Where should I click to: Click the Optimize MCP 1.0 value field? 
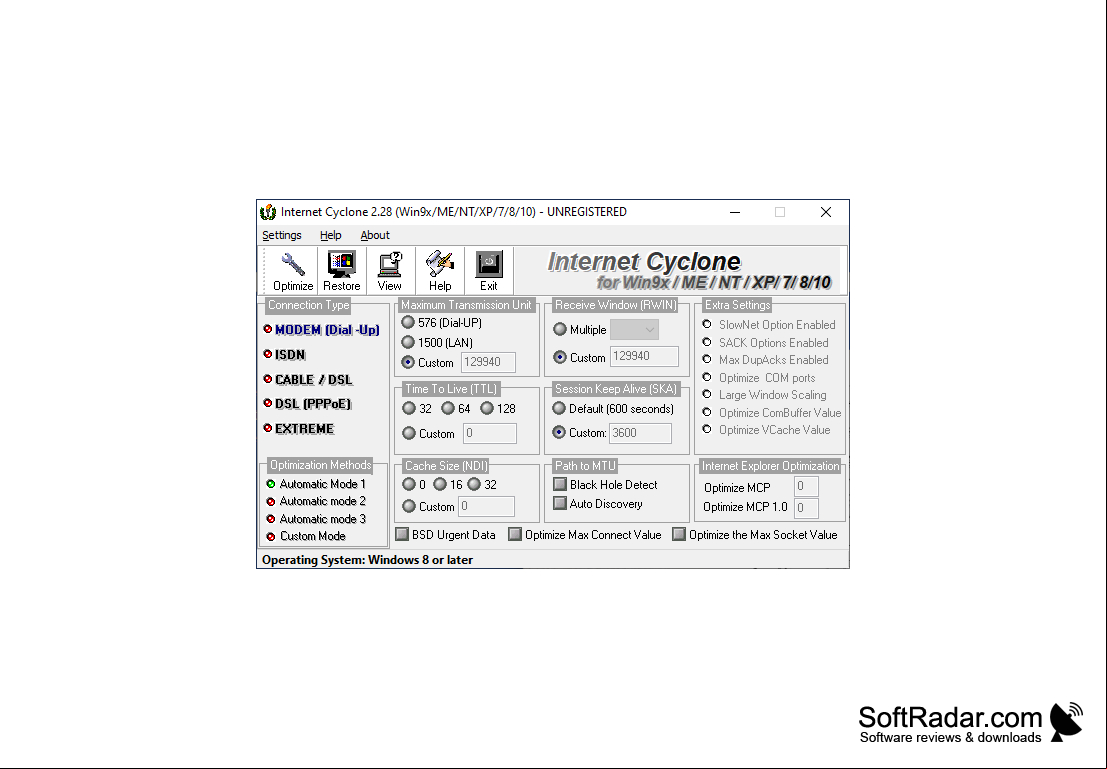[806, 508]
